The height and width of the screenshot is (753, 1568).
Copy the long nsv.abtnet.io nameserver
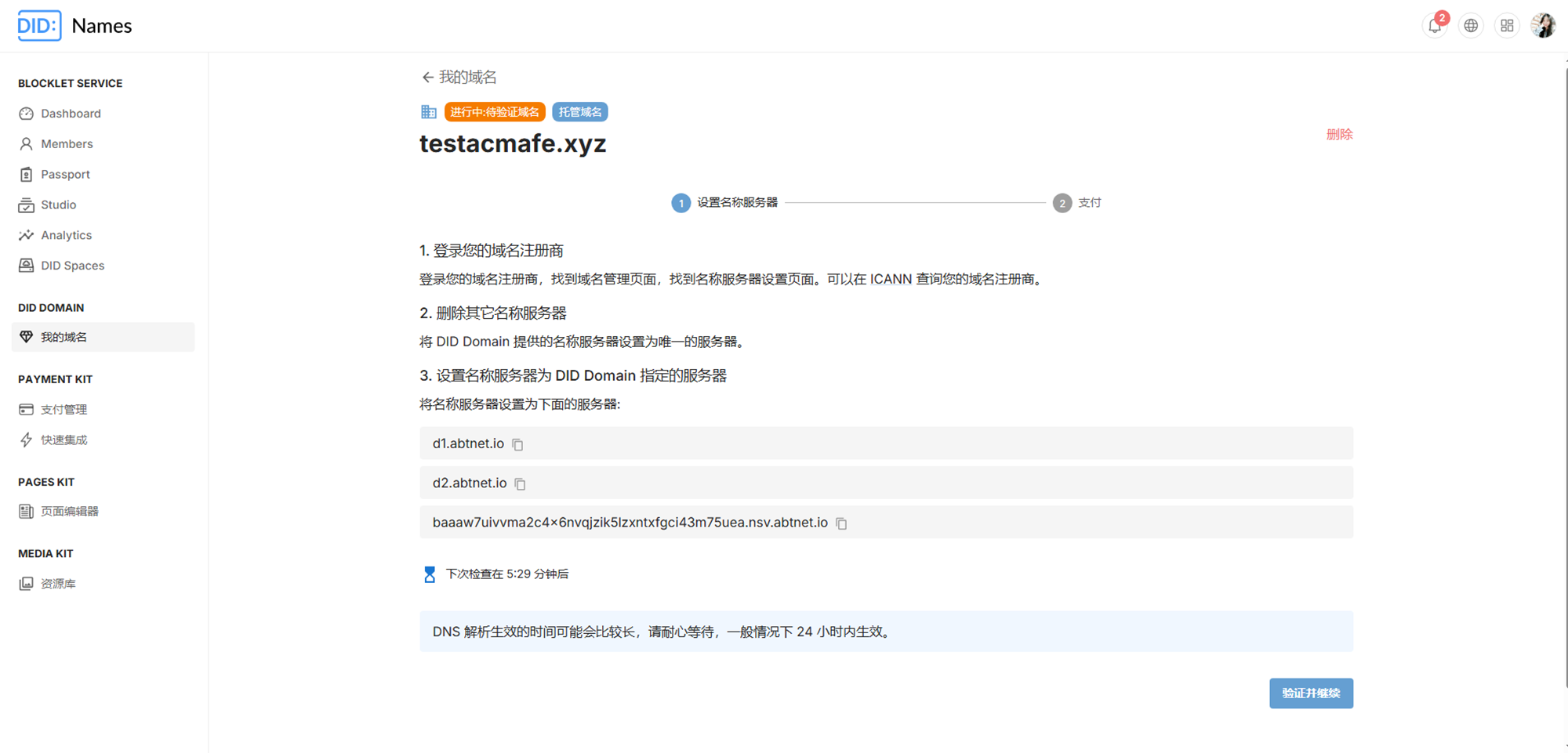pyautogui.click(x=841, y=523)
